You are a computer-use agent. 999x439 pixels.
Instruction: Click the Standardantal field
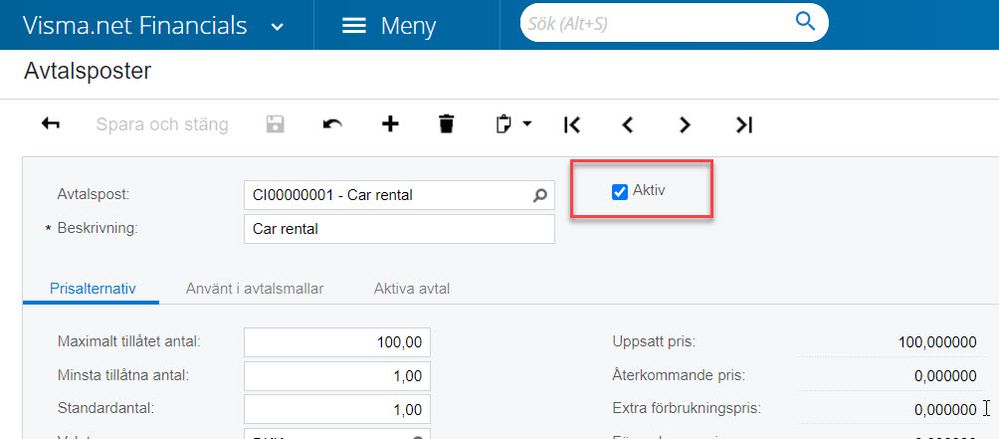[337, 409]
